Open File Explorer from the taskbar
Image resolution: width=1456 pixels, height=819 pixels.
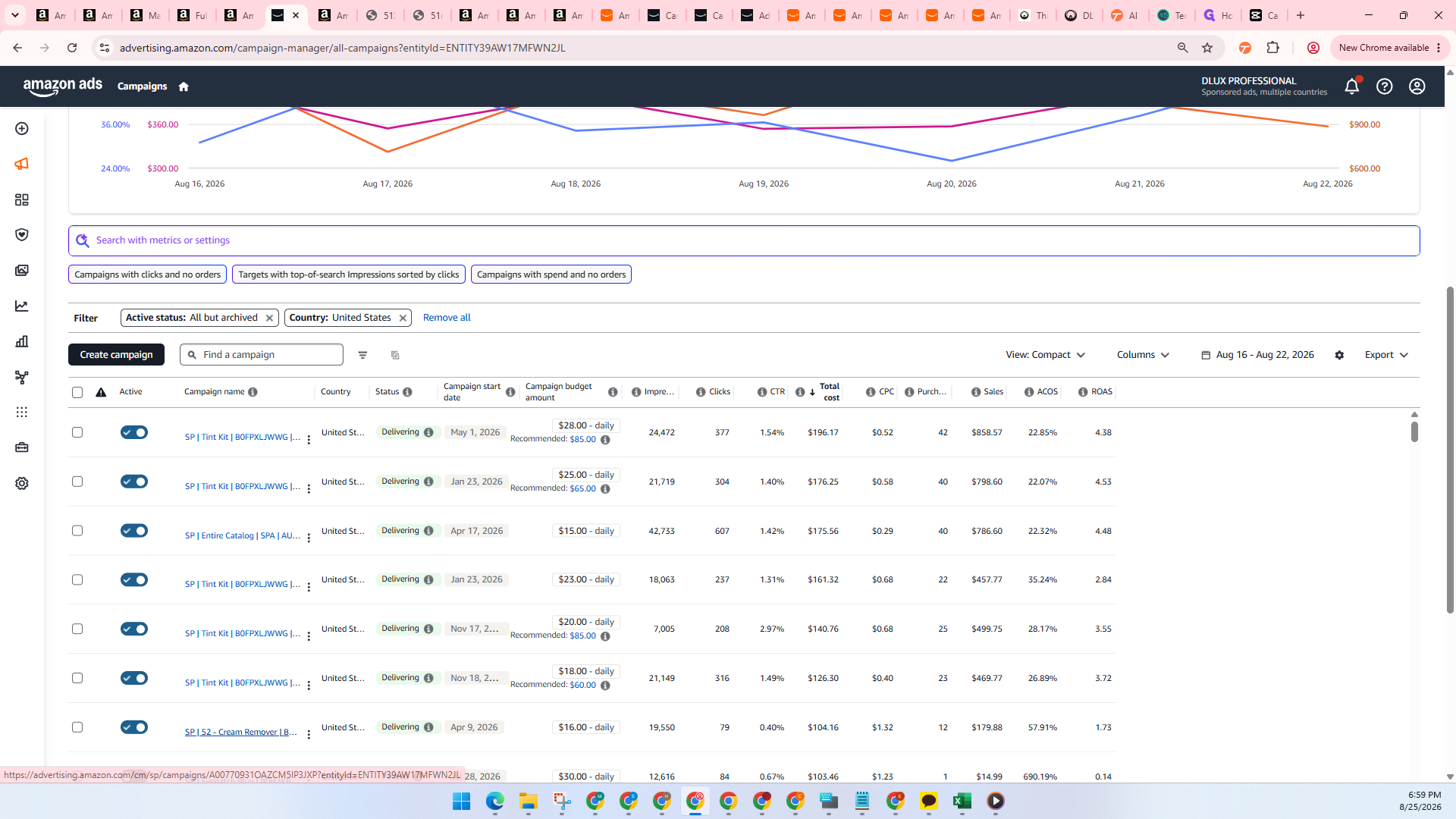[x=529, y=801]
